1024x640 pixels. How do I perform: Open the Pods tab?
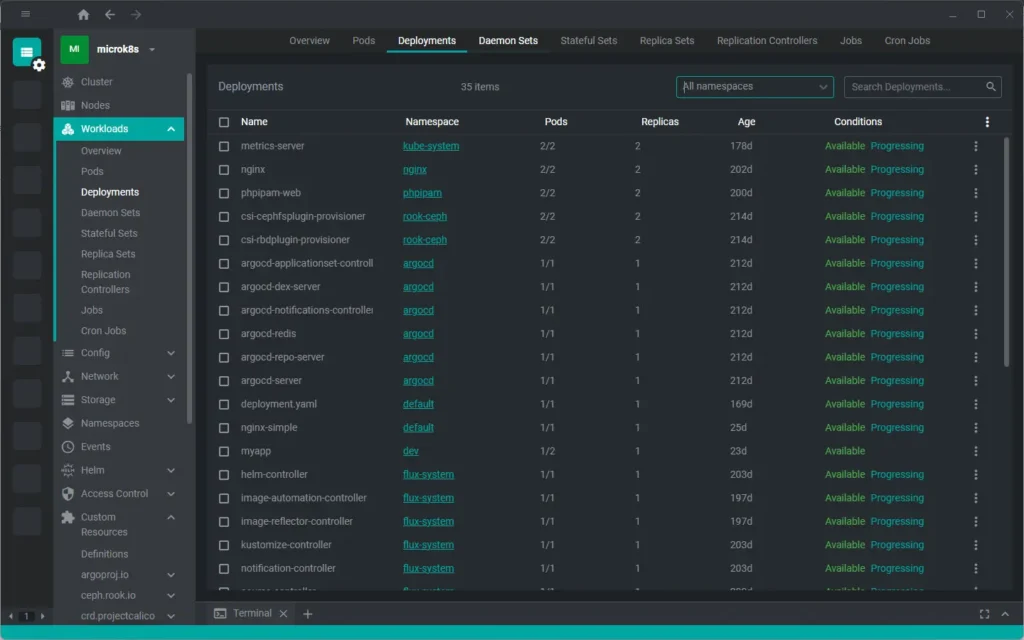click(x=363, y=40)
